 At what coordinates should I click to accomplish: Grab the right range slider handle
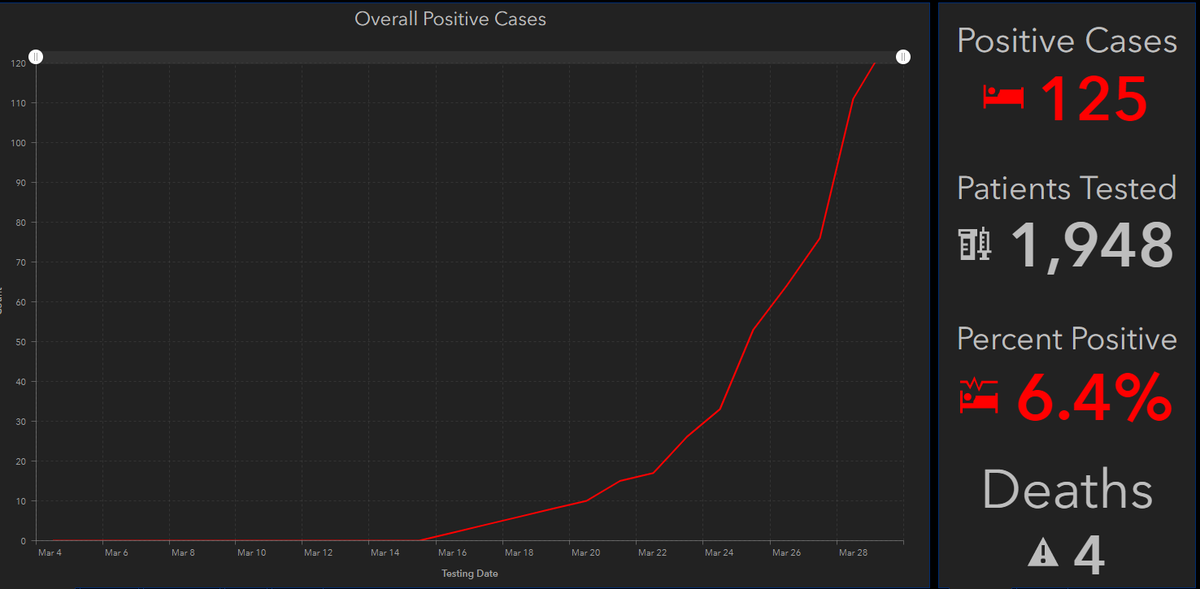click(x=903, y=58)
